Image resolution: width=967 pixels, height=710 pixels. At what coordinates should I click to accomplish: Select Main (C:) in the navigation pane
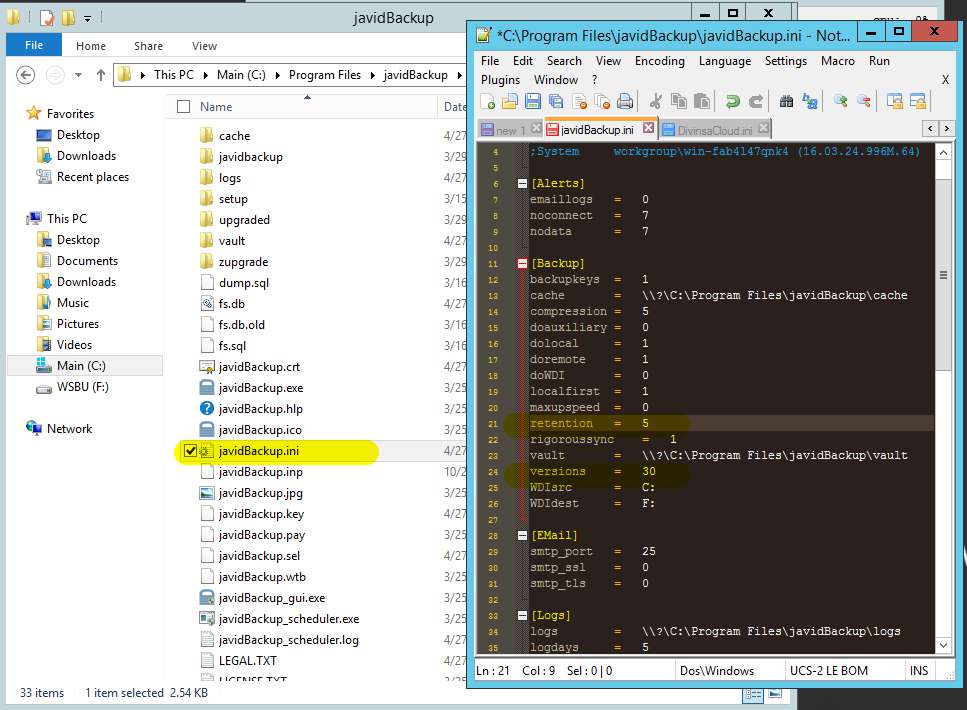pyautogui.click(x=81, y=366)
